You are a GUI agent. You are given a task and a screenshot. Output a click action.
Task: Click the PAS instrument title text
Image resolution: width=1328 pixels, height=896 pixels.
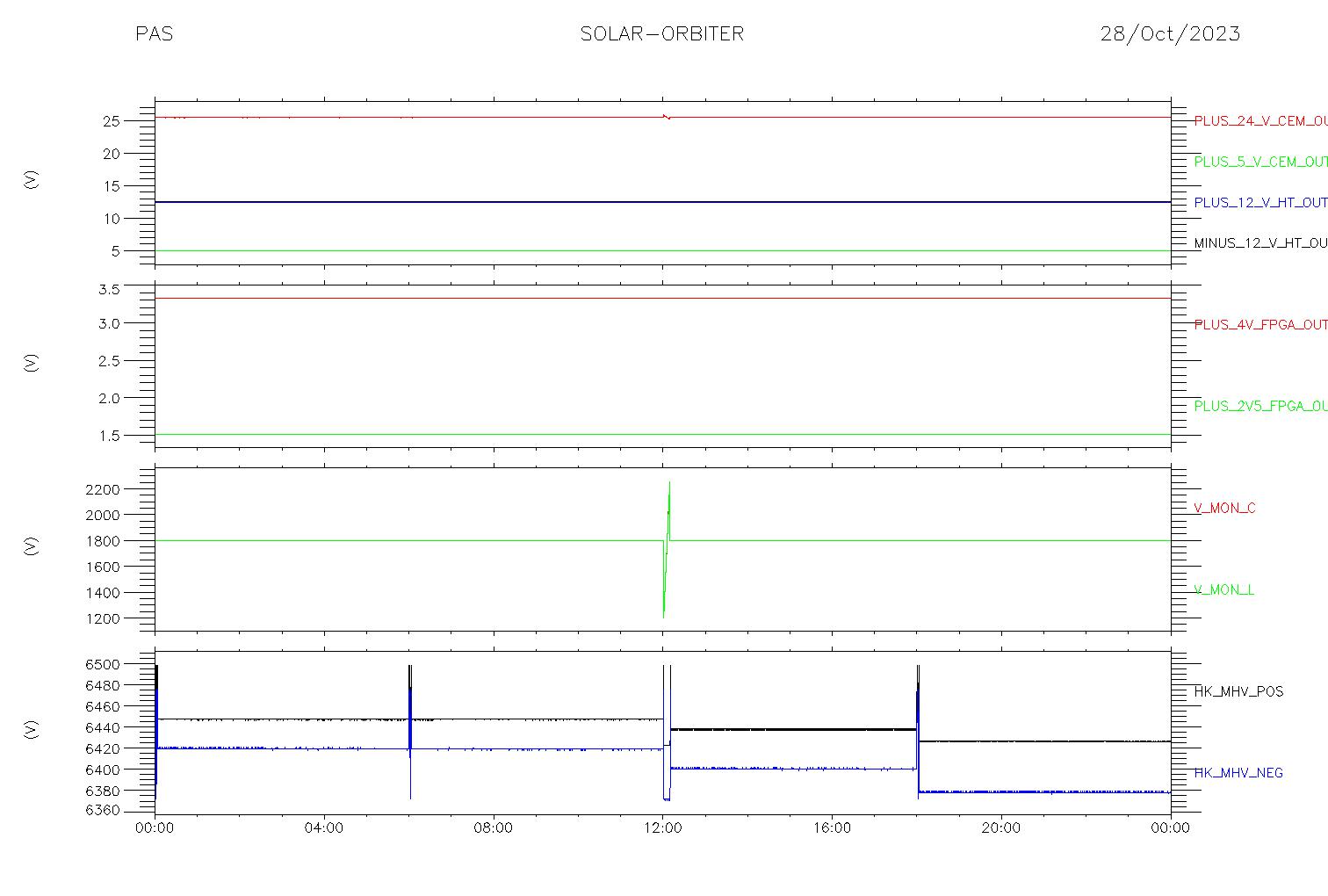(154, 34)
